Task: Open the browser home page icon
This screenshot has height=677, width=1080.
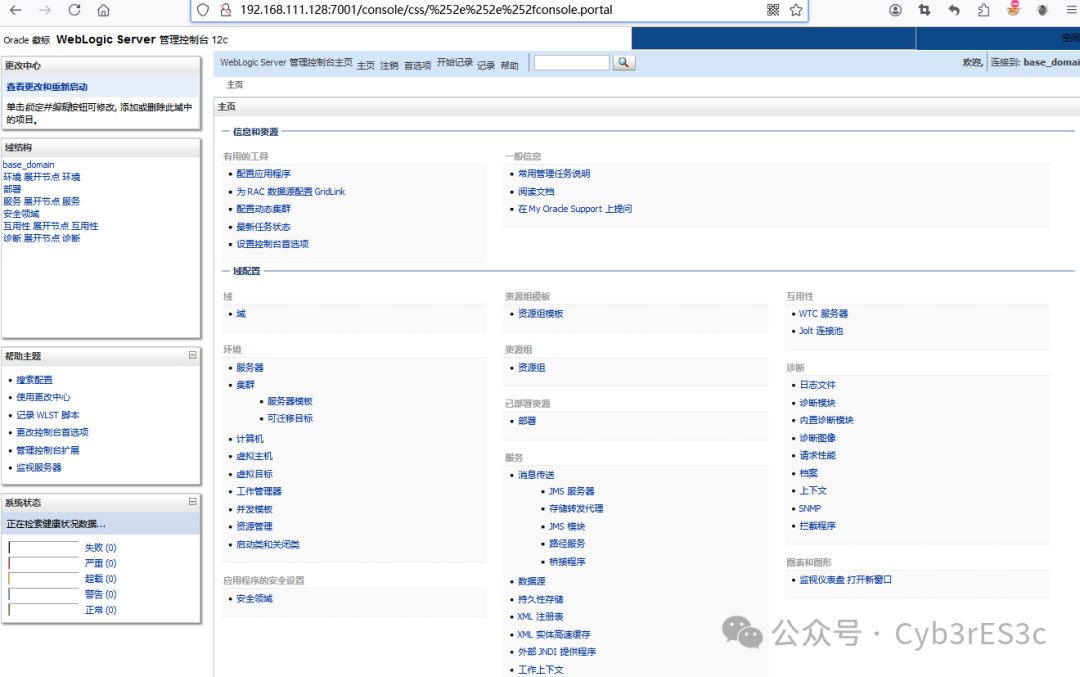Action: coord(103,10)
